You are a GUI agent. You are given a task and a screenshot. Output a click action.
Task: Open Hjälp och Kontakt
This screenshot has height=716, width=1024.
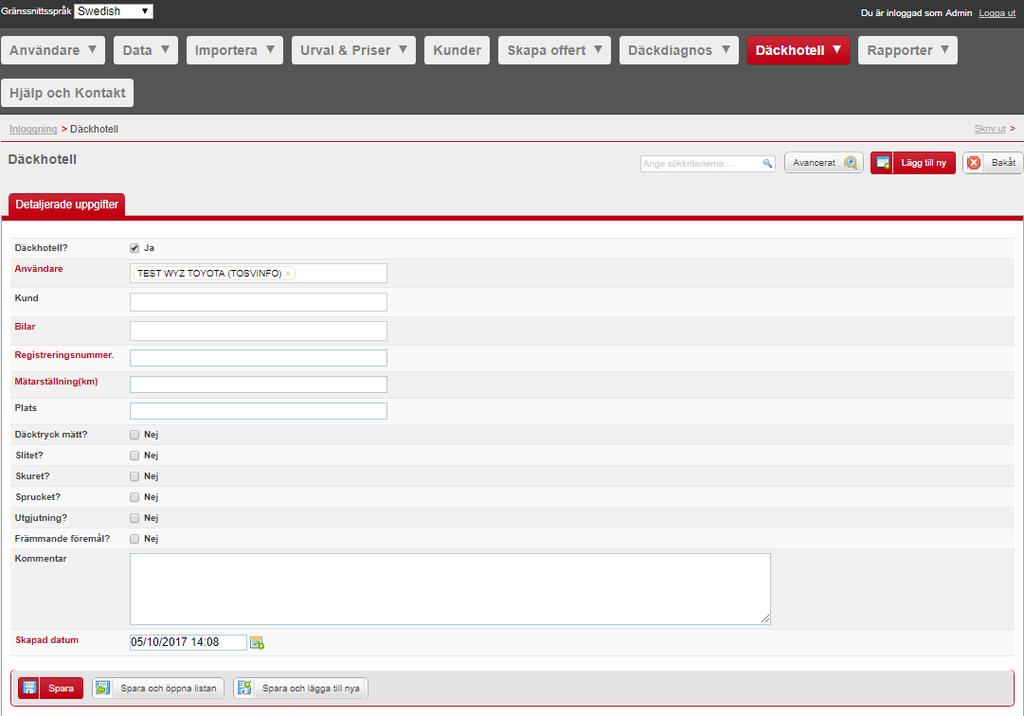pos(67,93)
